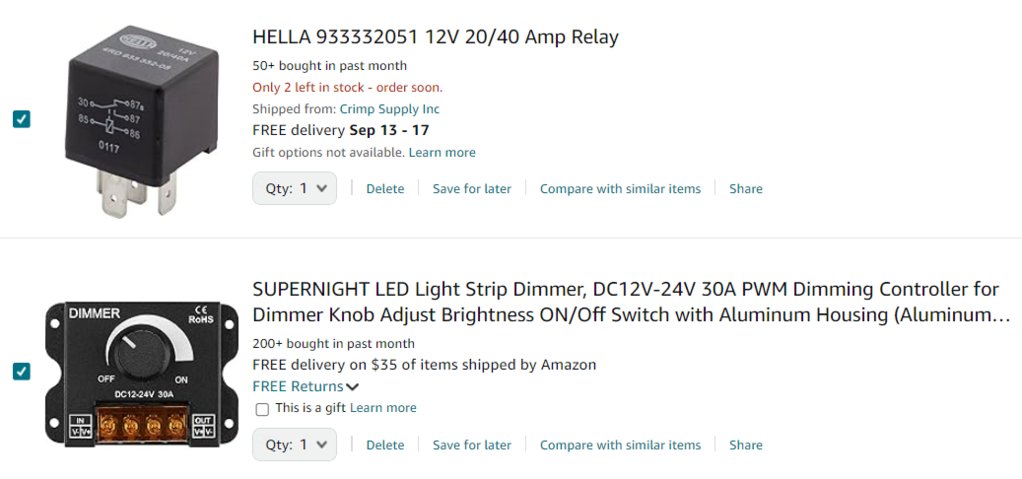Screen dimensions: 1022x479
Task: Open the SUPERNIGHT LED Light Strip Dimmer title
Action: [632, 302]
